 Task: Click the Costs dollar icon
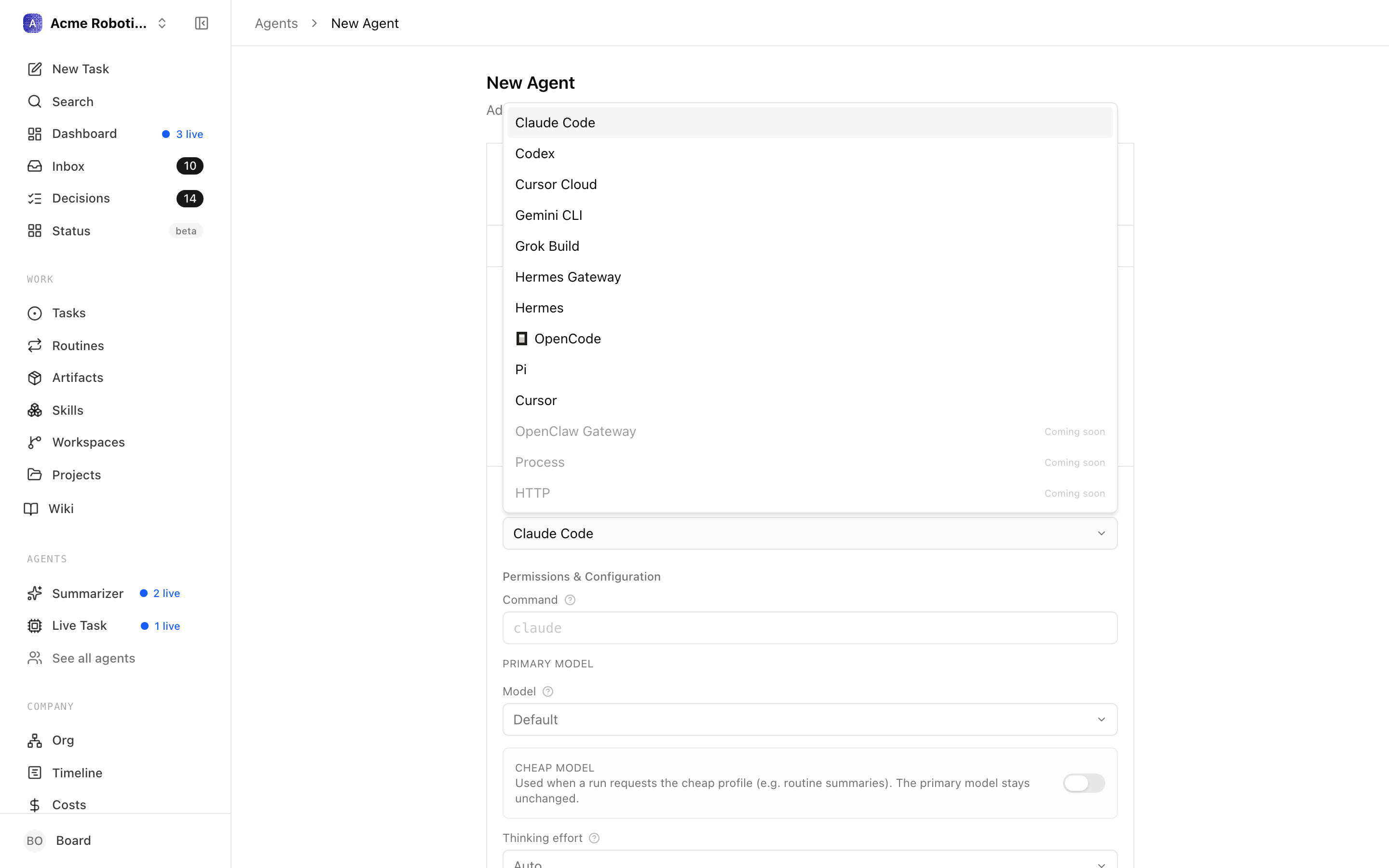(34, 805)
